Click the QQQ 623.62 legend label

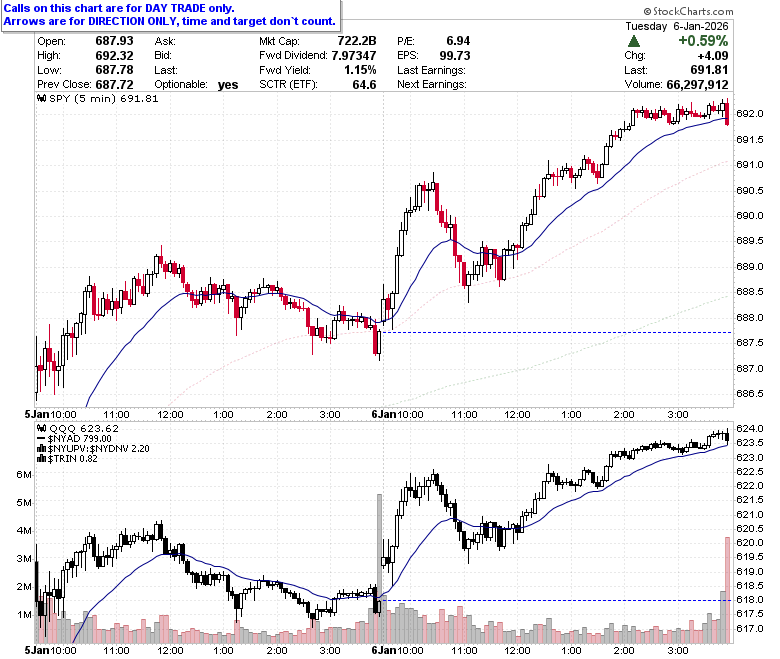[x=84, y=428]
